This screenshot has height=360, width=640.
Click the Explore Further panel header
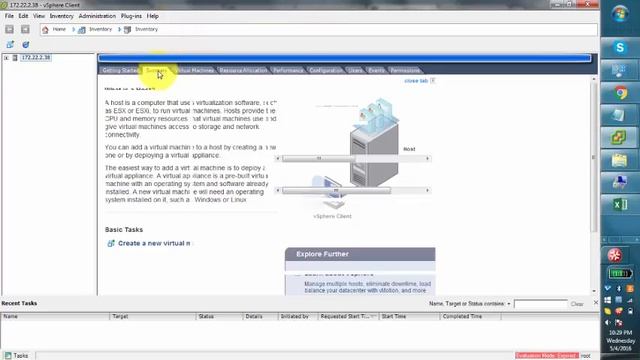click(360, 254)
